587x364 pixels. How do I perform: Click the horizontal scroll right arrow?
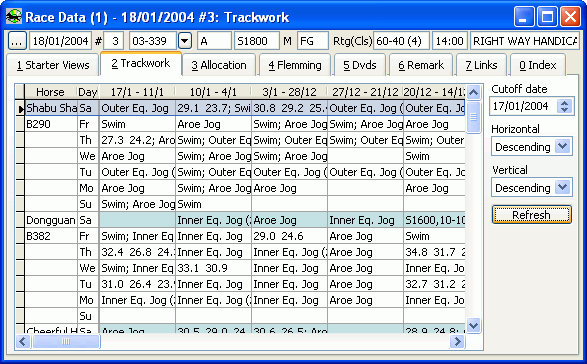point(457,342)
